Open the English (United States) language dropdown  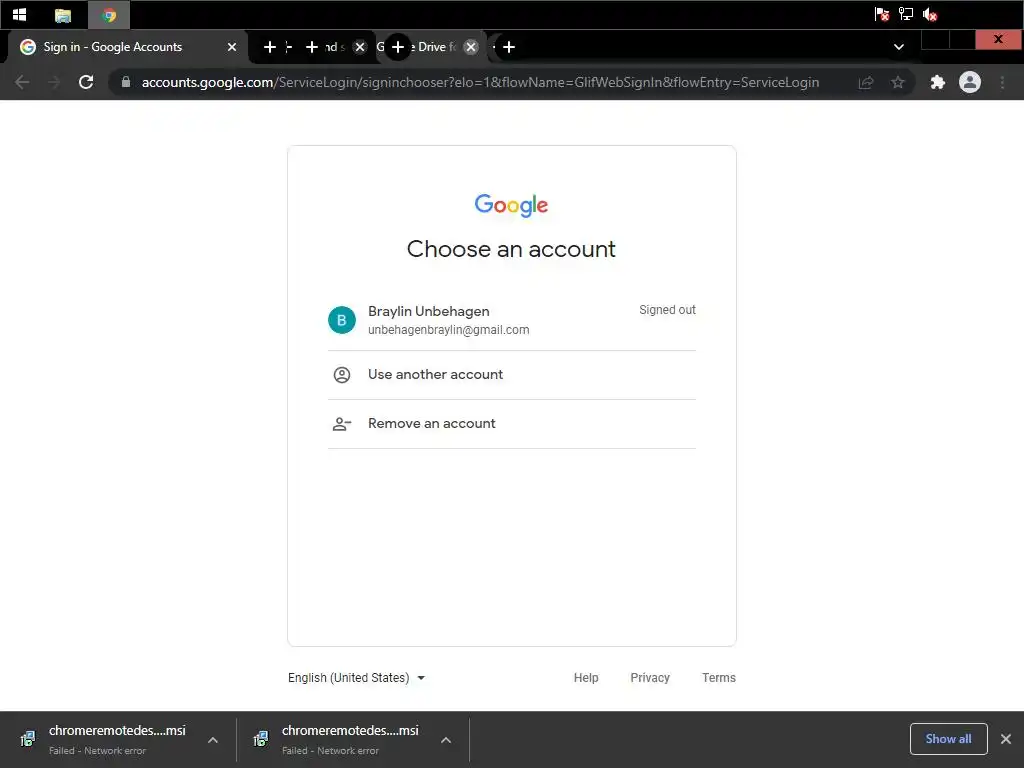[357, 678]
